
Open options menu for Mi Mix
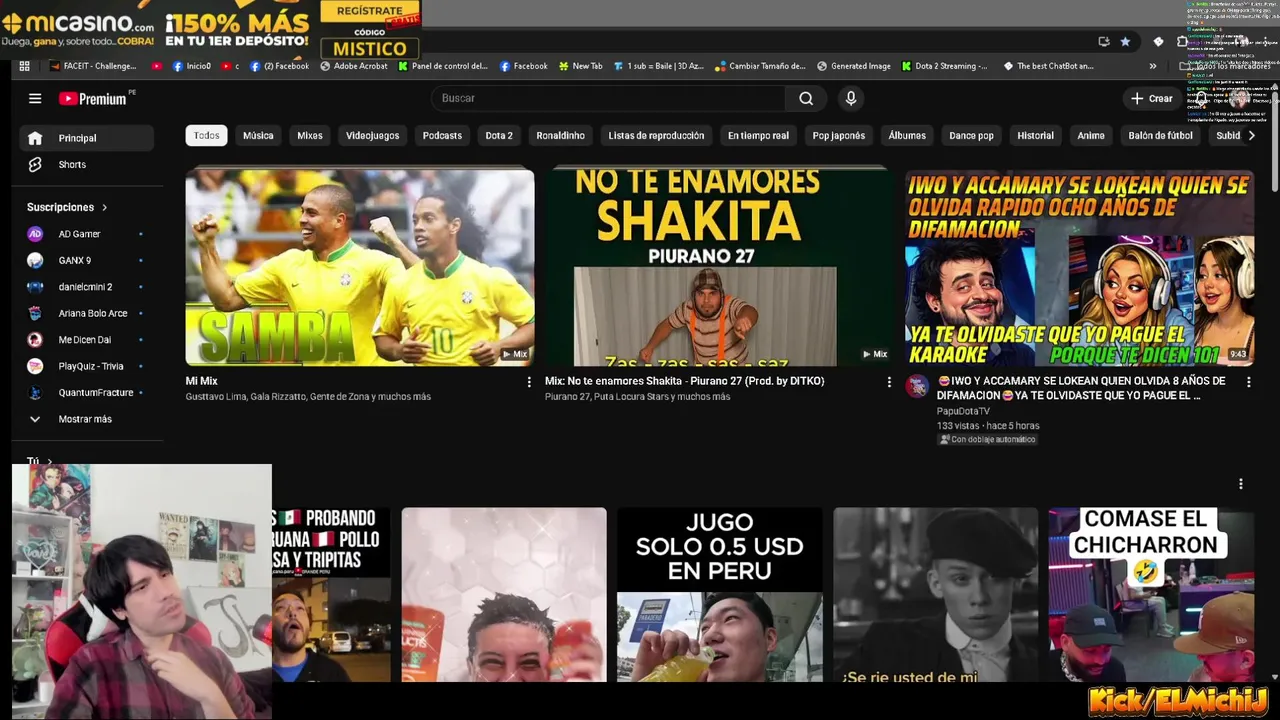tap(529, 382)
